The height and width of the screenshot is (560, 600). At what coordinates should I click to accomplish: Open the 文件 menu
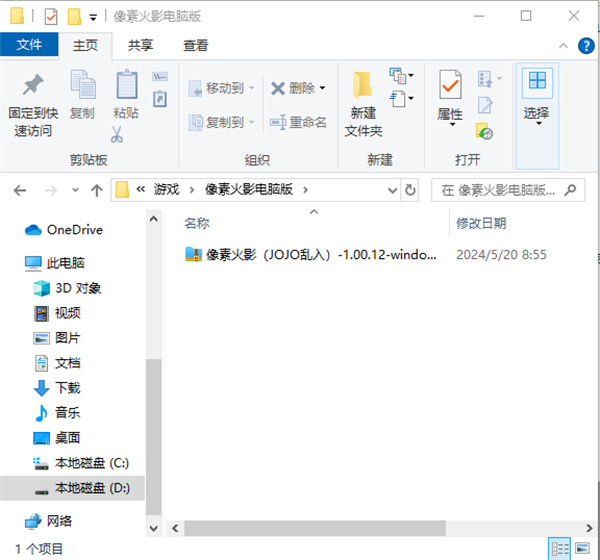click(29, 45)
